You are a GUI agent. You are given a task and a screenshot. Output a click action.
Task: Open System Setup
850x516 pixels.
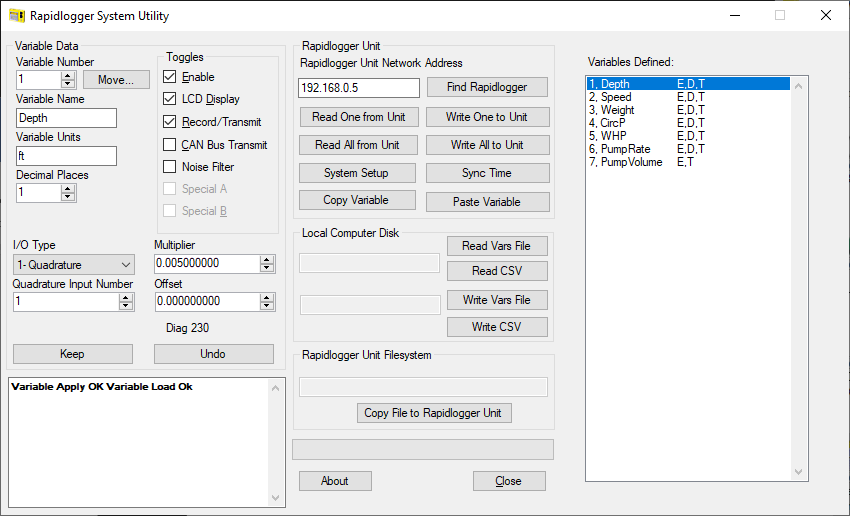click(x=357, y=173)
